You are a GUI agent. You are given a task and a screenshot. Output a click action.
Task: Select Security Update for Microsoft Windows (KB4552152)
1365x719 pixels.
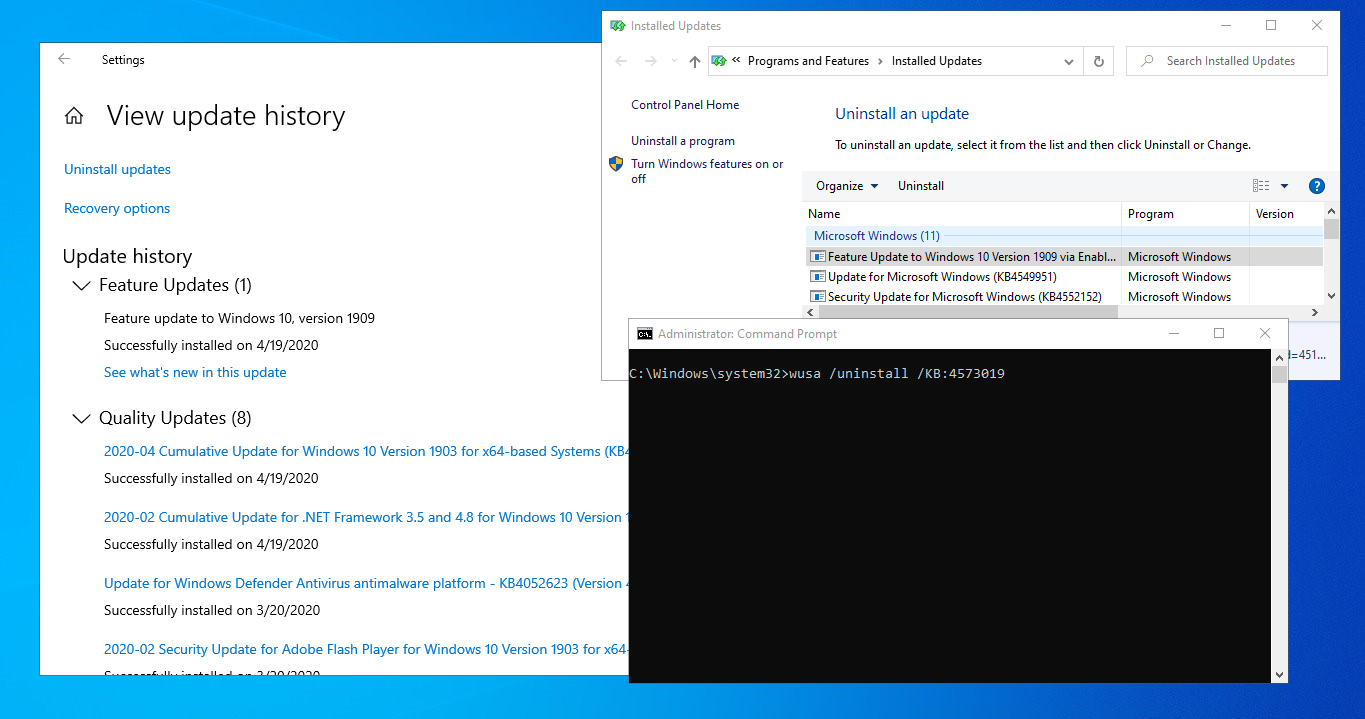pos(1064,297)
